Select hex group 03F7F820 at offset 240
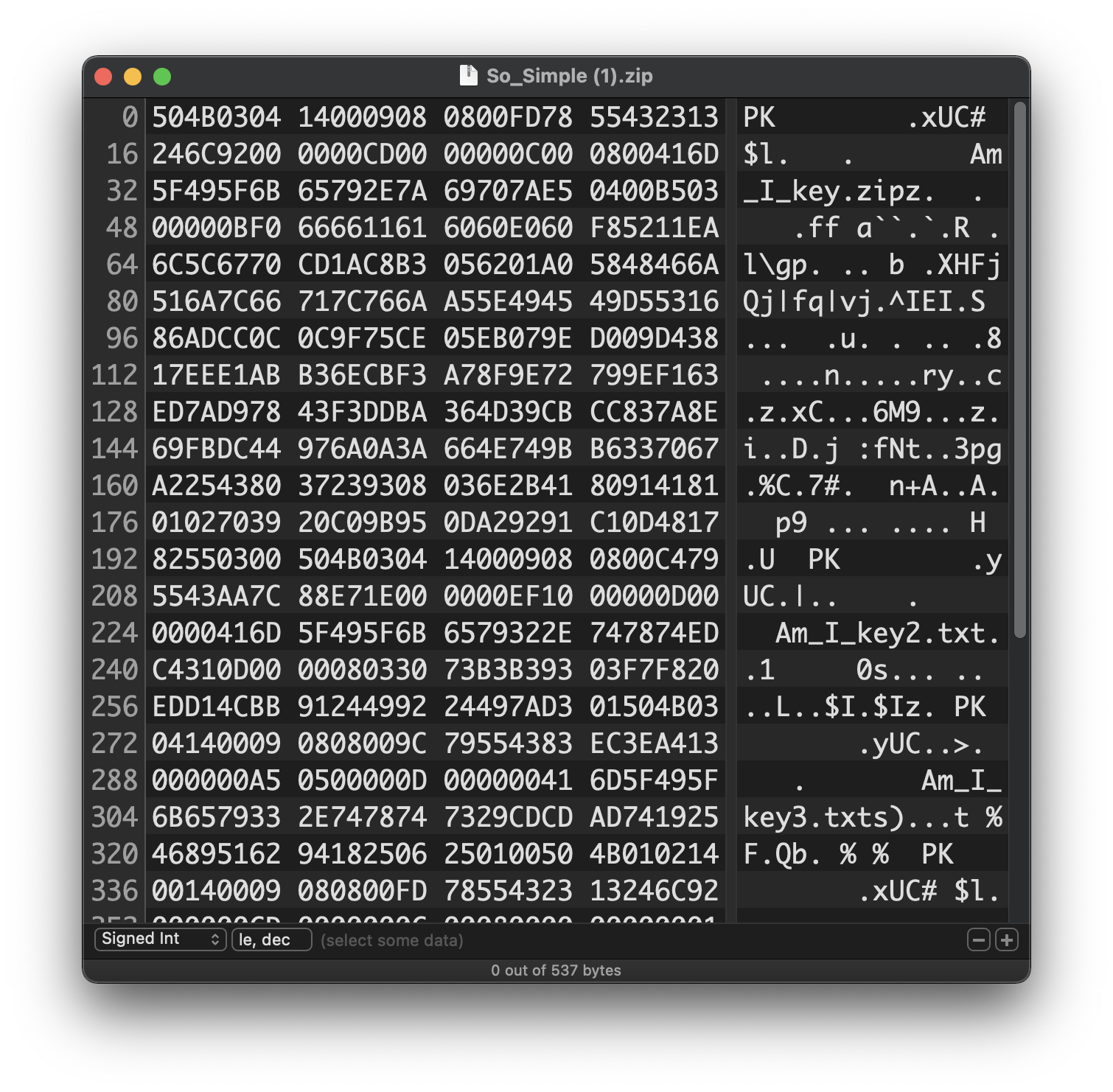Screen dimensions: 1113x1092 point(654,670)
